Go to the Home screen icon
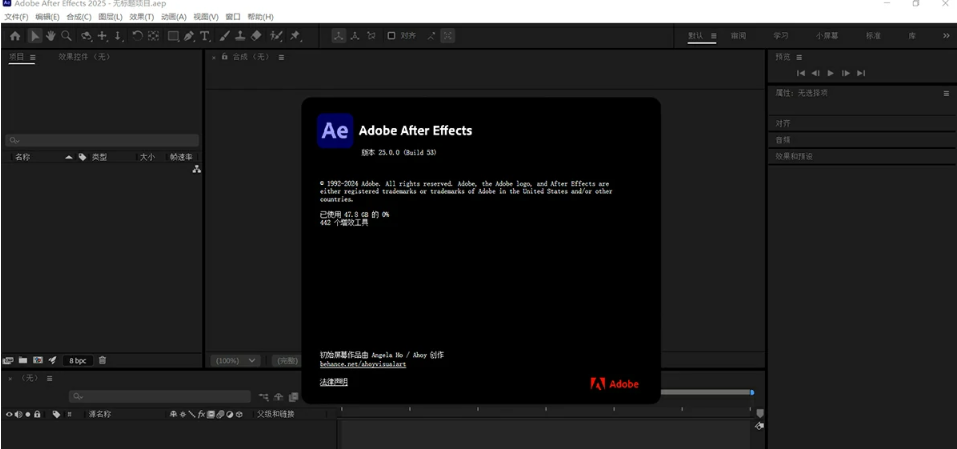Viewport: 957px width, 449px height. 15,36
